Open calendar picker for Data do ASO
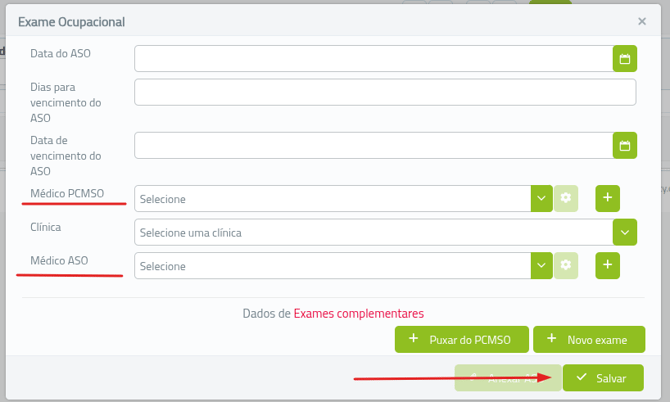This screenshot has height=402, width=670. pyautogui.click(x=624, y=59)
